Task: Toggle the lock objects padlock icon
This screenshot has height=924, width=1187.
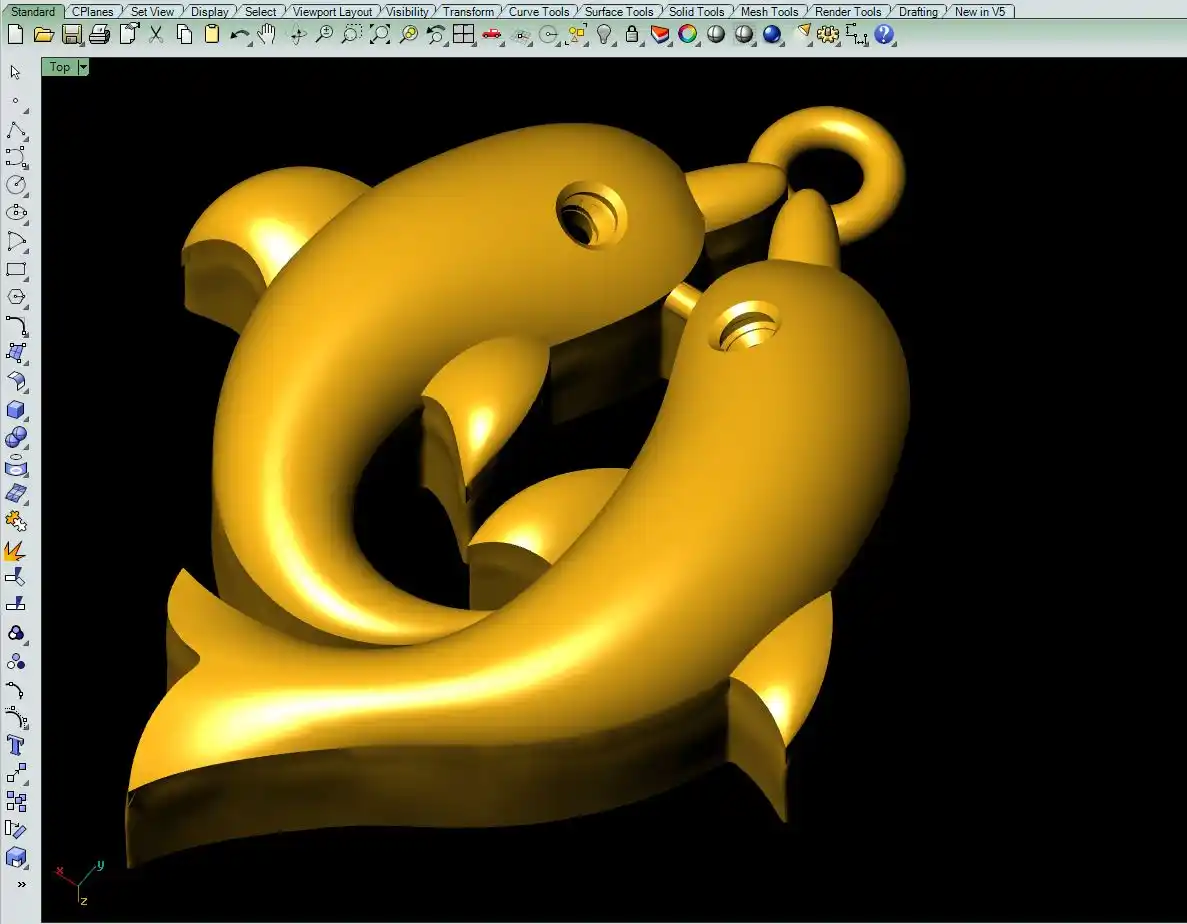Action: (632, 35)
